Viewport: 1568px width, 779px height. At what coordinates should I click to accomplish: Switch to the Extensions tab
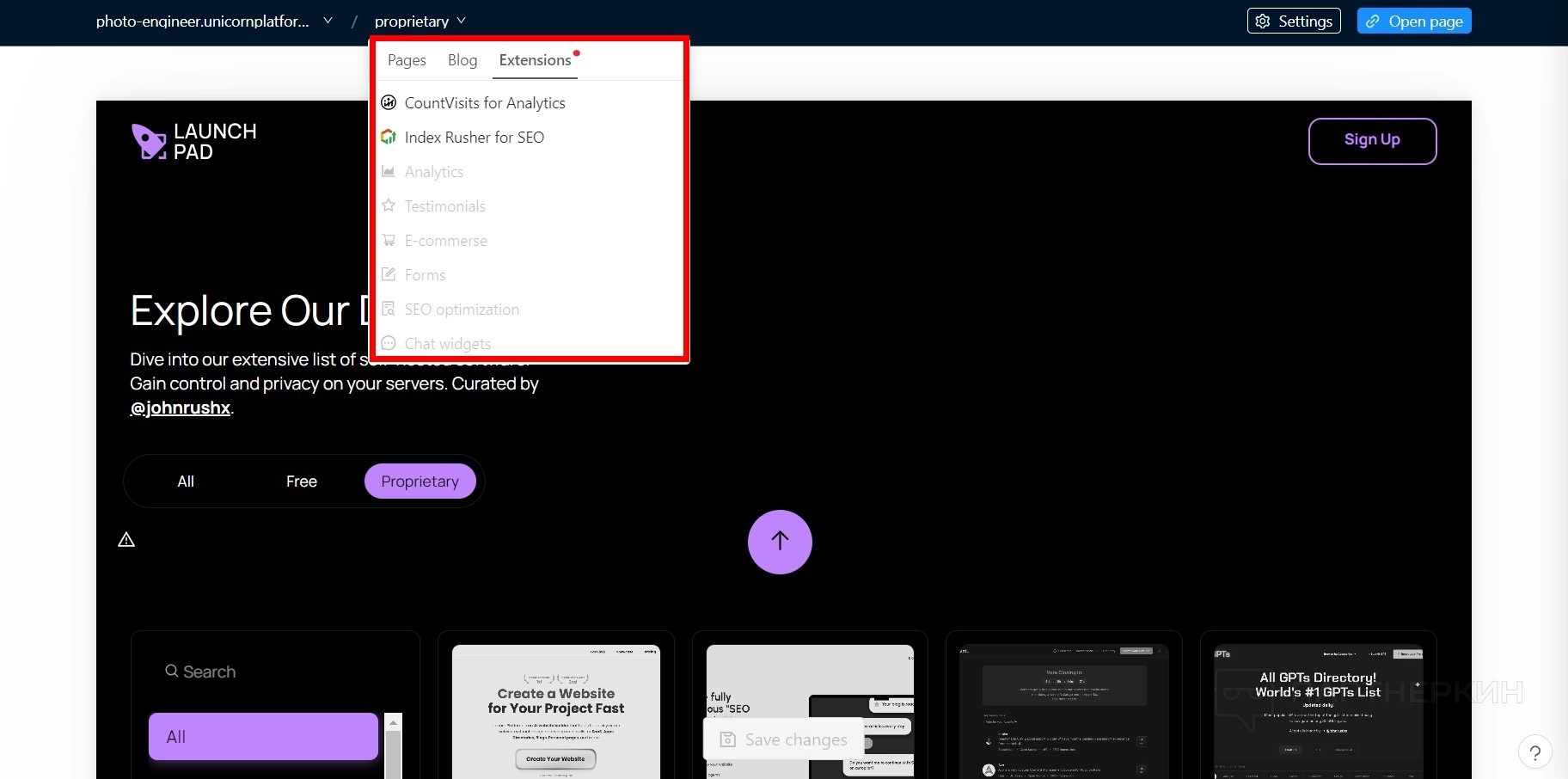click(x=536, y=60)
